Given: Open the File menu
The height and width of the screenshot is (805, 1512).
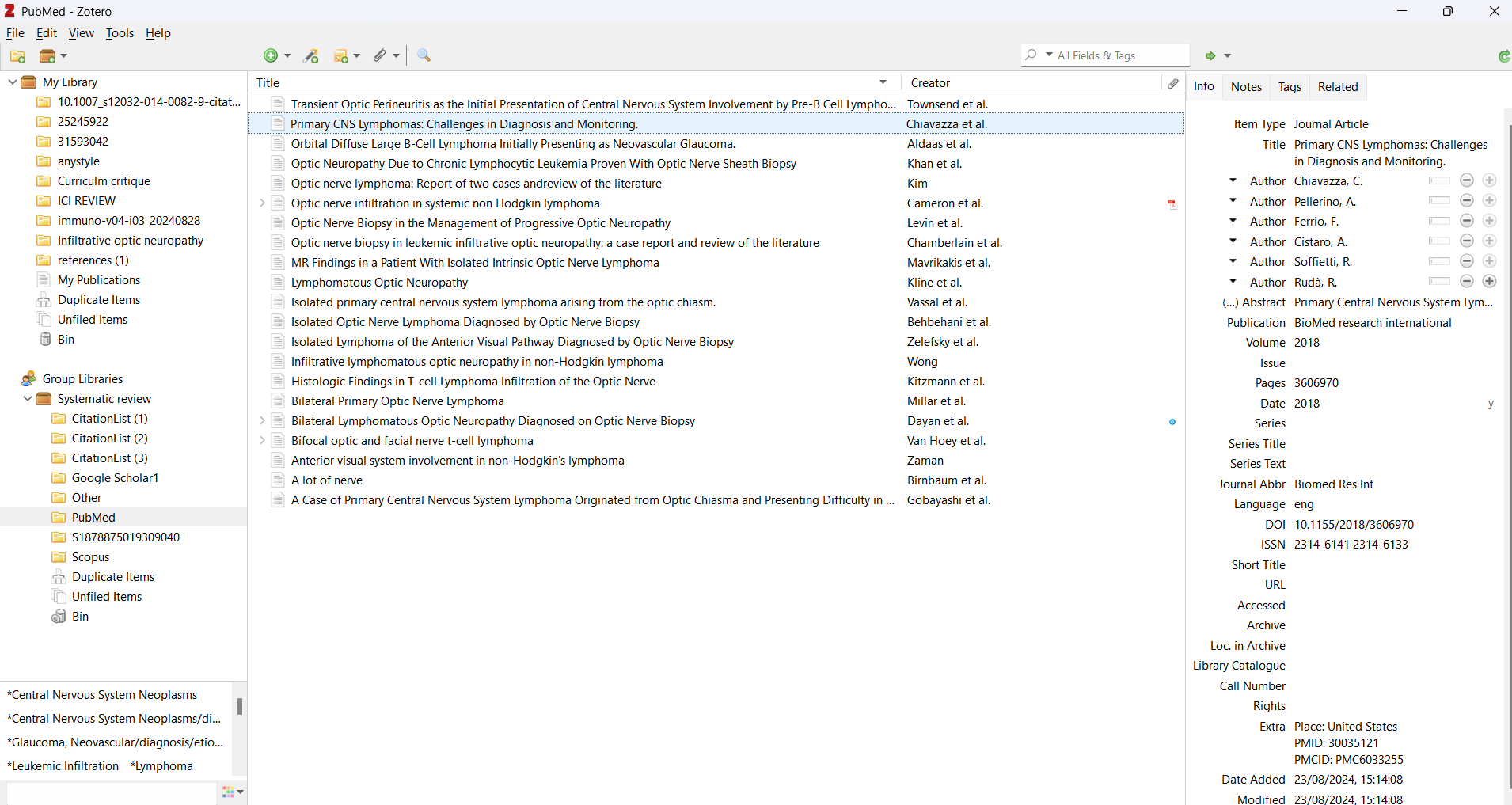Looking at the screenshot, I should pos(15,33).
